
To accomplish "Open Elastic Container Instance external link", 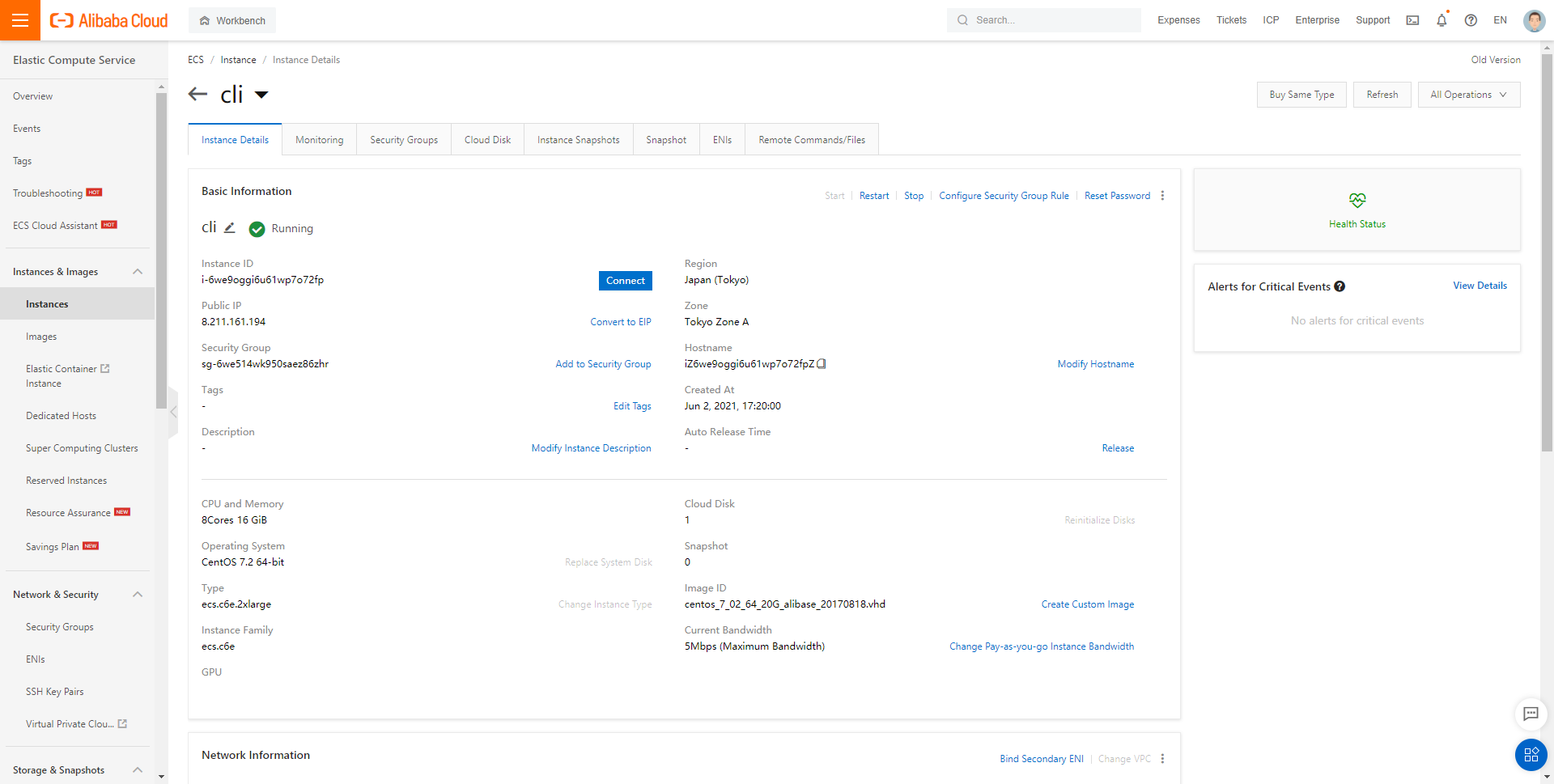I will pos(104,369).
